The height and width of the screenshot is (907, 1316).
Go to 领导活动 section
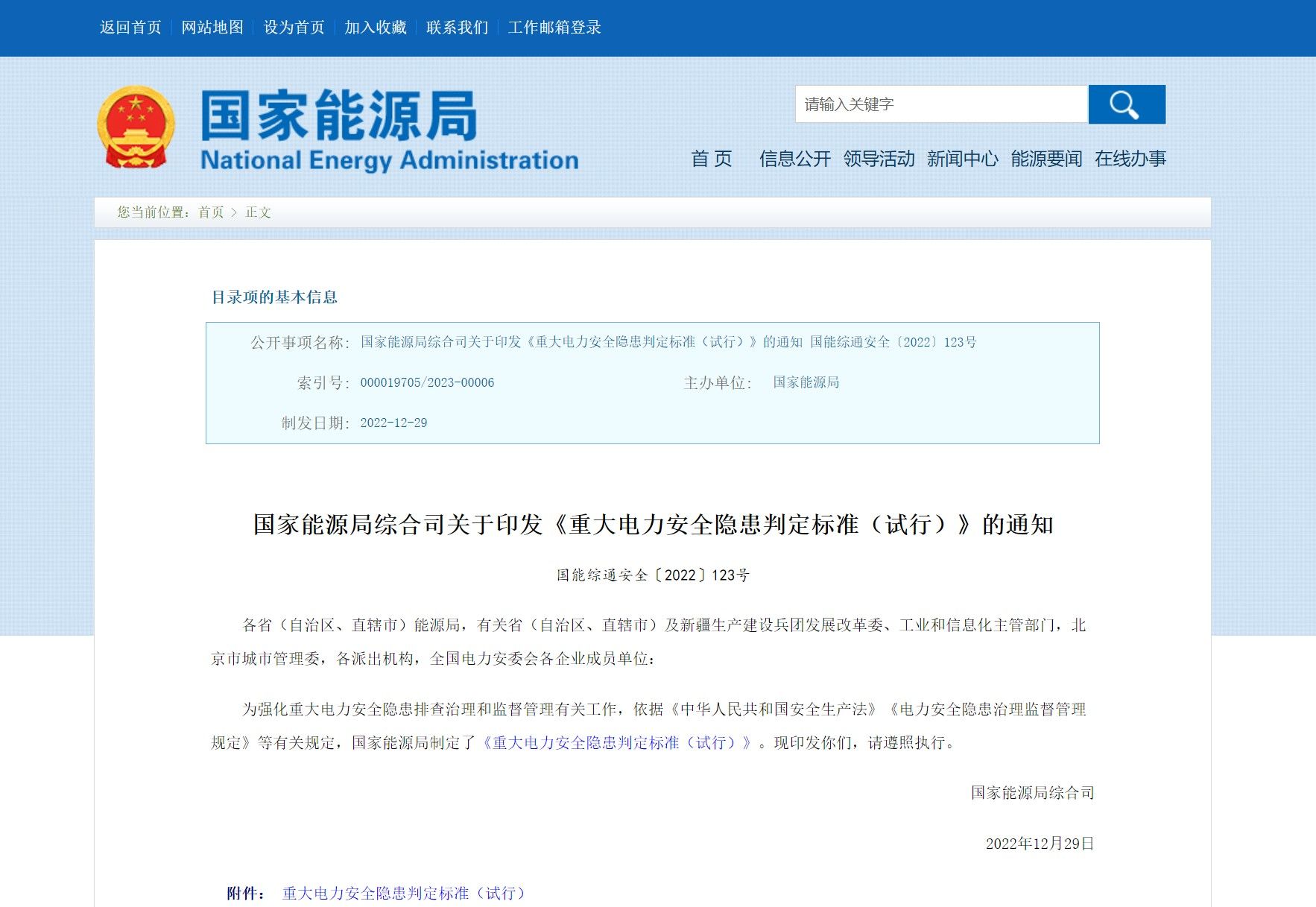point(879,159)
